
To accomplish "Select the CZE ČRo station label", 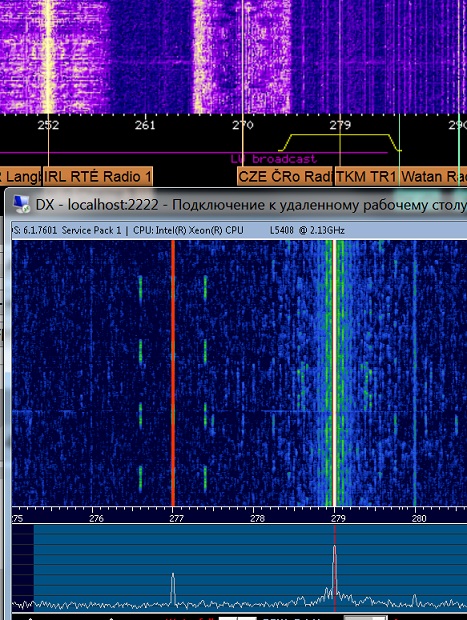I will tap(286, 176).
